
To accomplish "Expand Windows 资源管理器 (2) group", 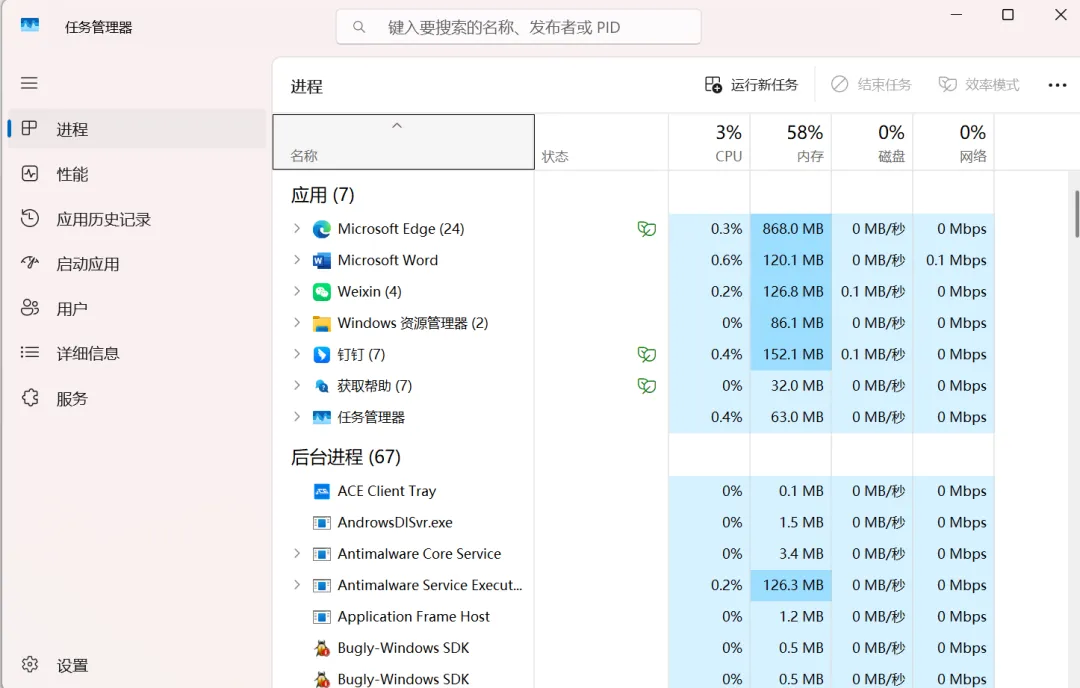I will tap(297, 323).
